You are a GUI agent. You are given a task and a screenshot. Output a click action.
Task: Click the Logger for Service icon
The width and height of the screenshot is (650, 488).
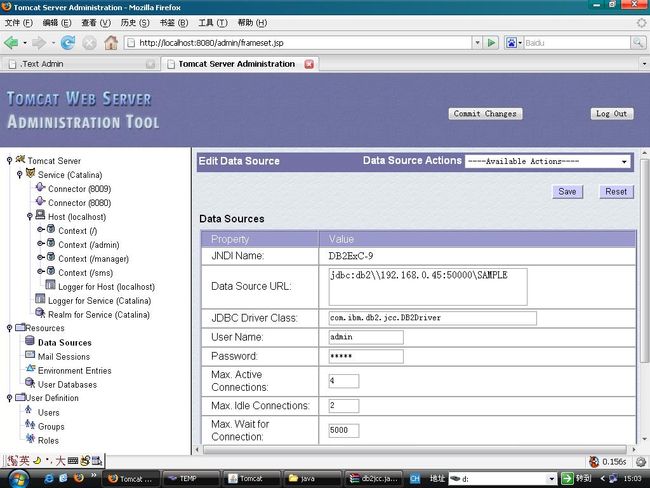40,299
